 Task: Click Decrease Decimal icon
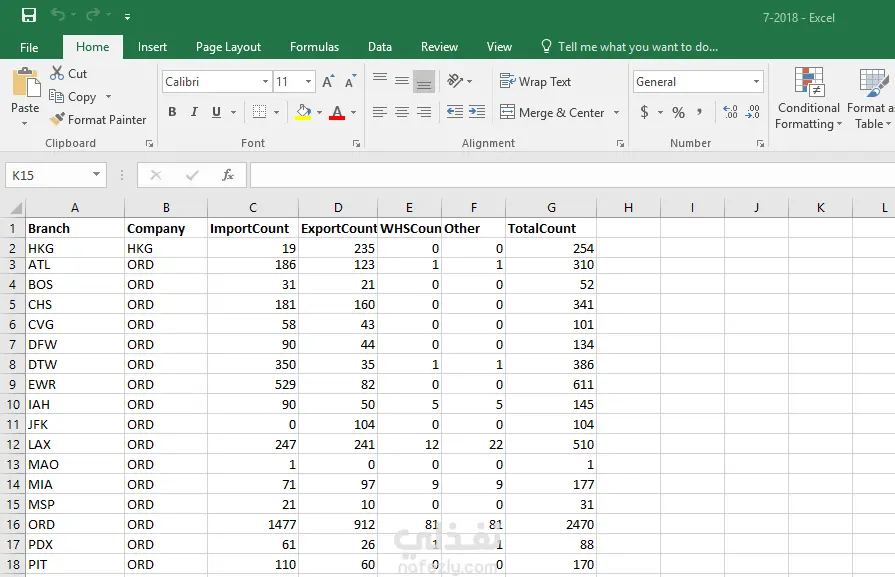pyautogui.click(x=753, y=112)
